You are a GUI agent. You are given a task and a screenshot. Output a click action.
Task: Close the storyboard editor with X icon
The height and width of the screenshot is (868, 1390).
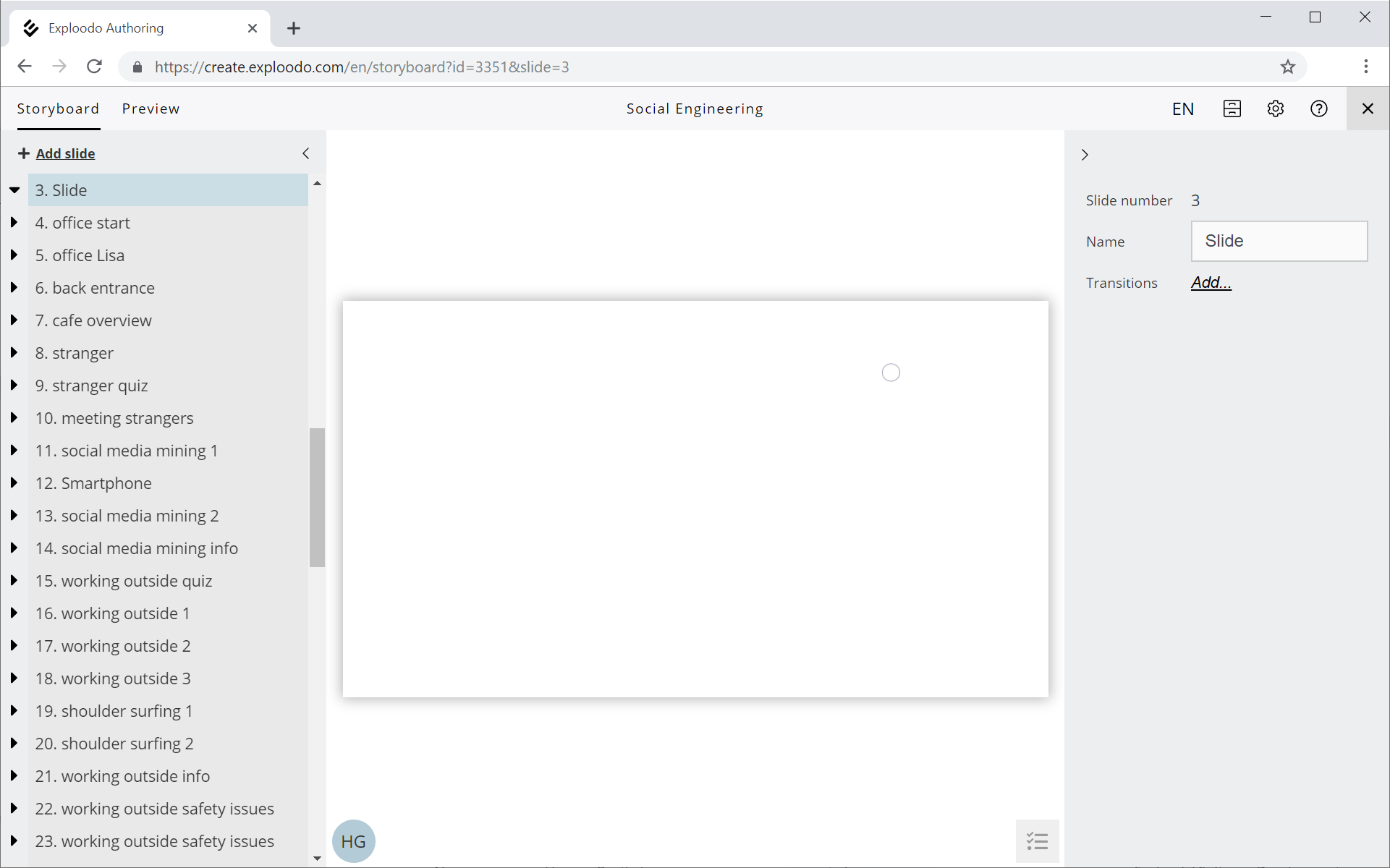(x=1367, y=109)
